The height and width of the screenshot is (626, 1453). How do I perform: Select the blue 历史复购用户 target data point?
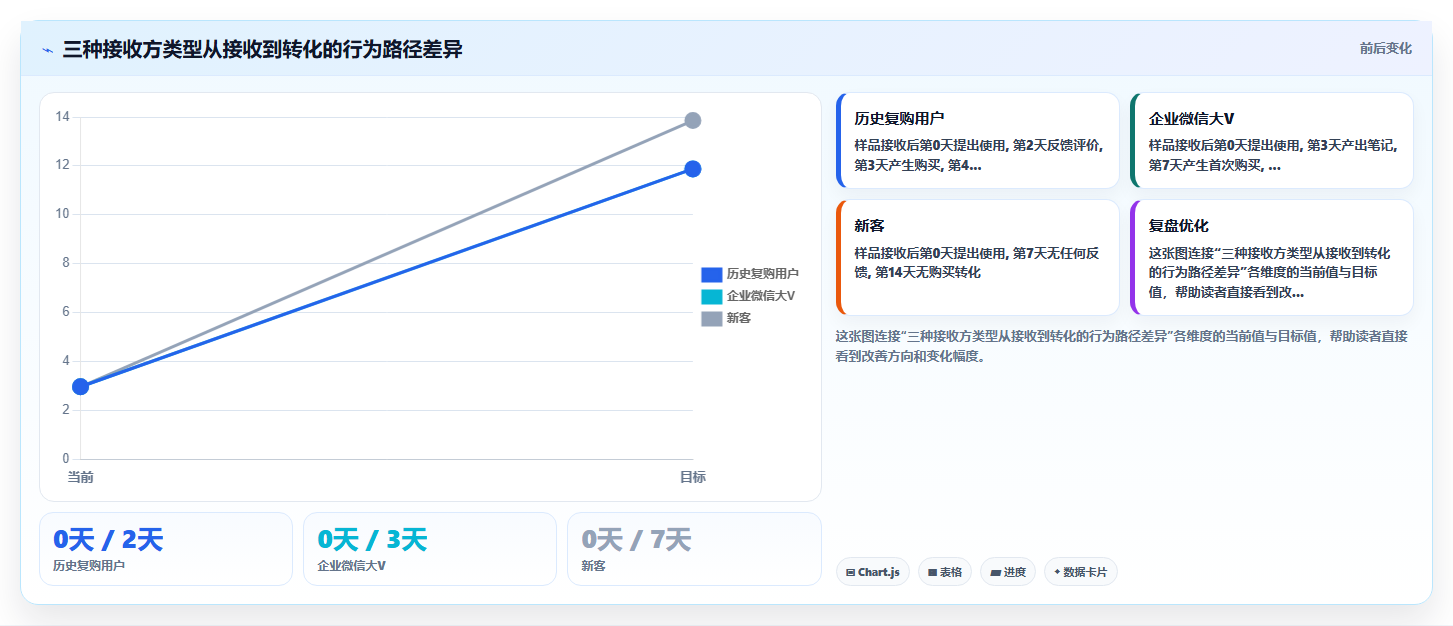(x=692, y=169)
